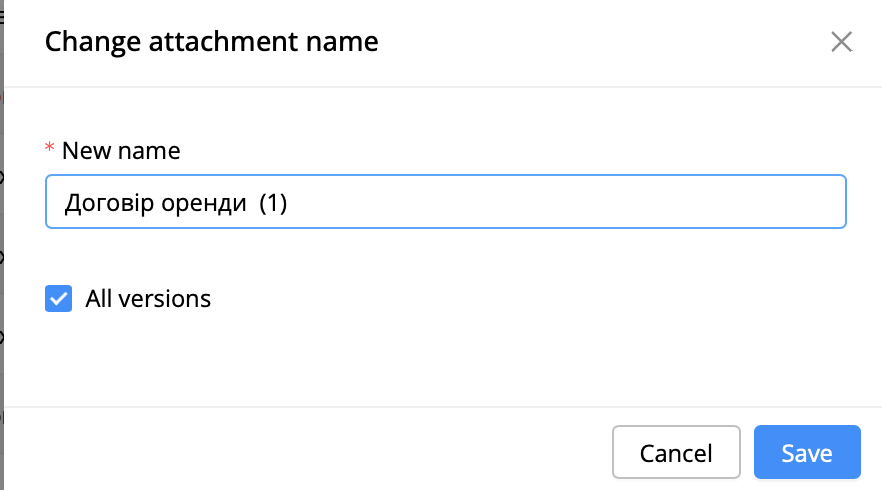Image resolution: width=882 pixels, height=490 pixels.
Task: Click the blue Save button
Action: [807, 452]
